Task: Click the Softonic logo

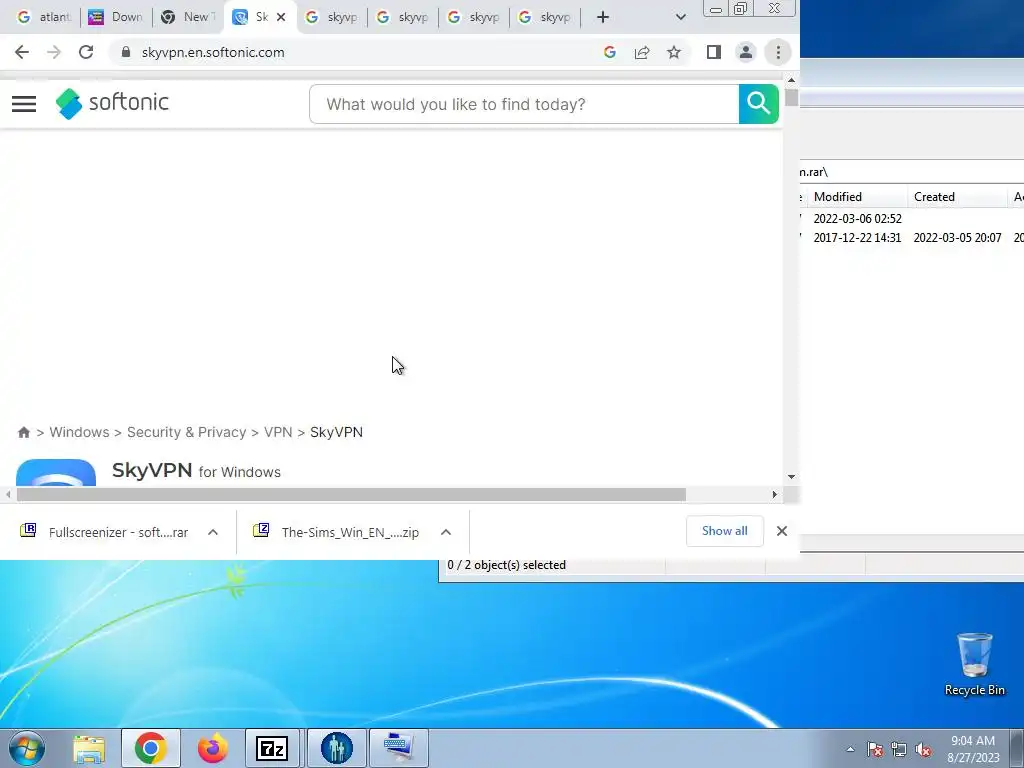Action: [x=112, y=103]
